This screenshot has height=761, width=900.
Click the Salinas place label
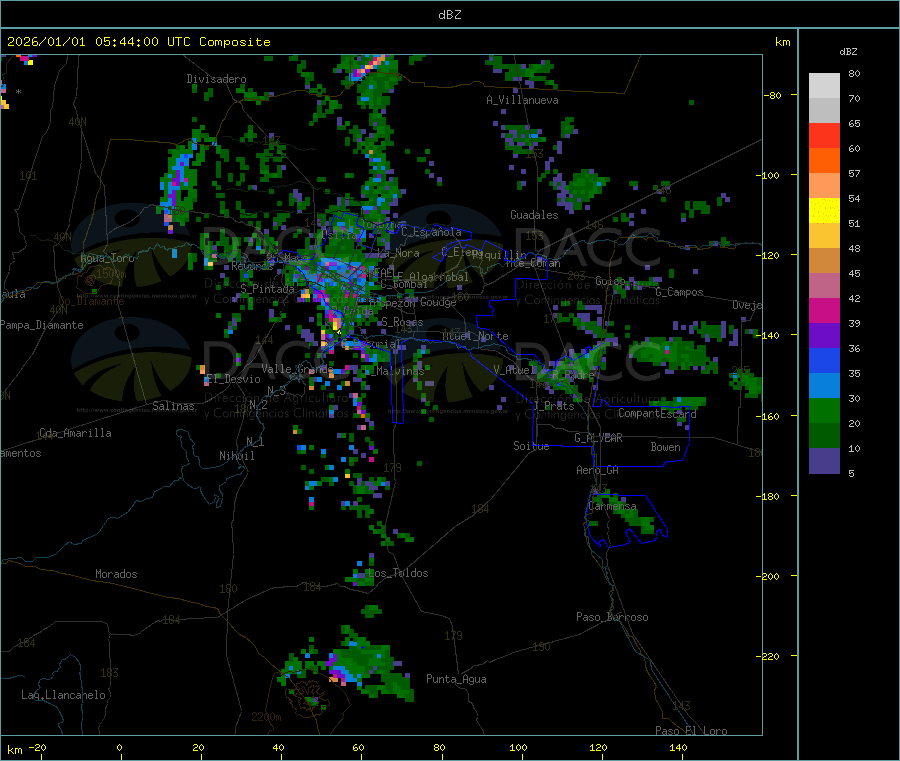pyautogui.click(x=173, y=406)
